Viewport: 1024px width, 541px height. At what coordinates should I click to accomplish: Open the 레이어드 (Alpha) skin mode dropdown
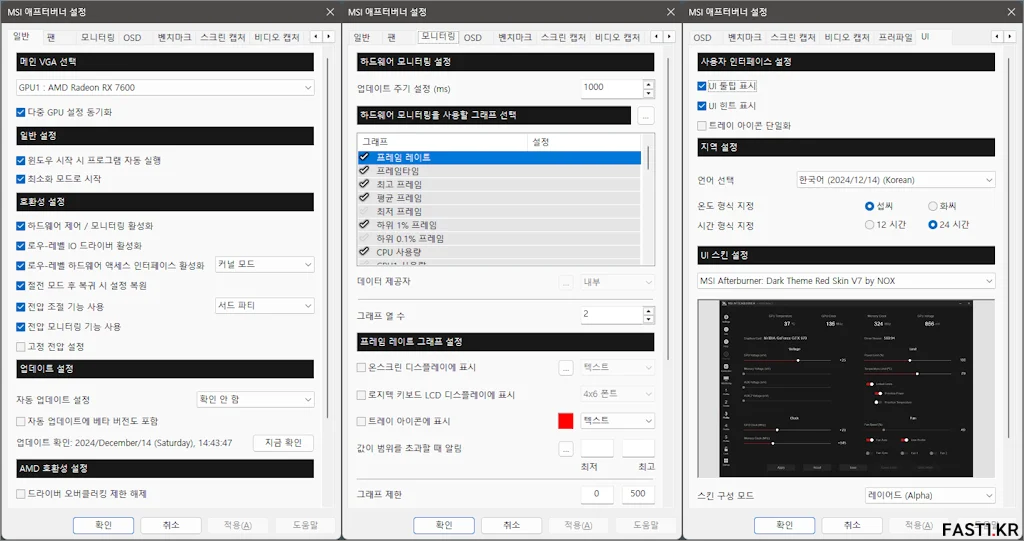click(x=930, y=495)
